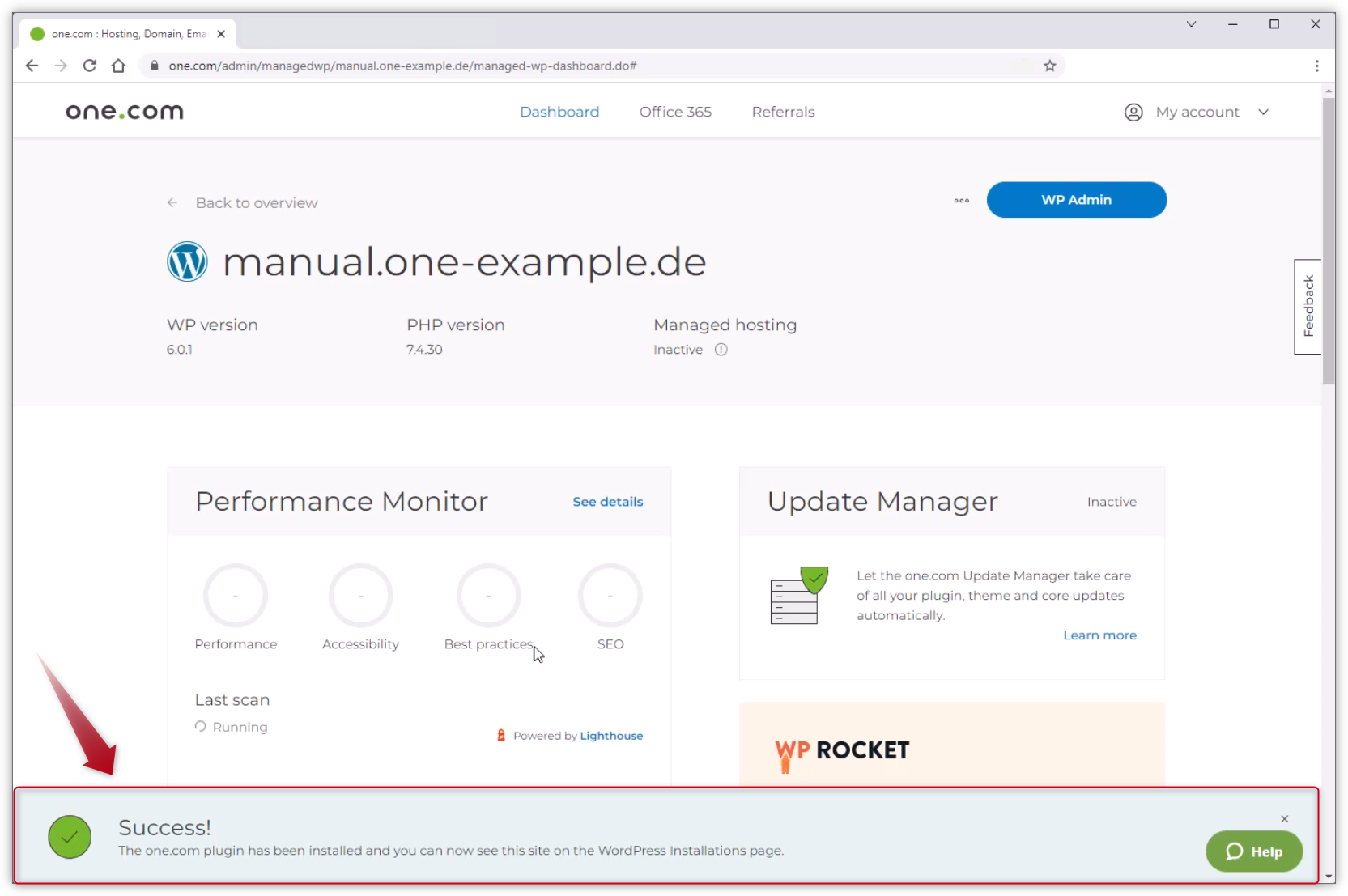Click the WordPress logo beside the site name
1348x896 pixels.
pos(187,261)
